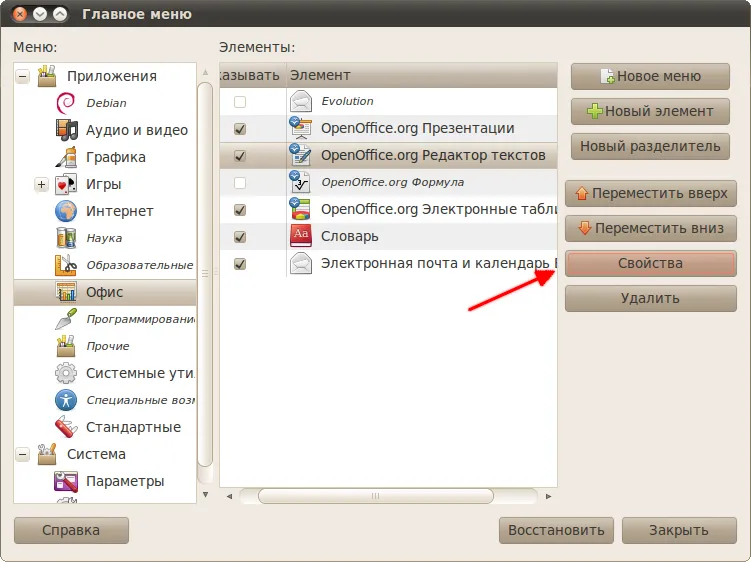Uncheck the OpenOffice.org Редактор текстов checkbox

[x=240, y=156]
